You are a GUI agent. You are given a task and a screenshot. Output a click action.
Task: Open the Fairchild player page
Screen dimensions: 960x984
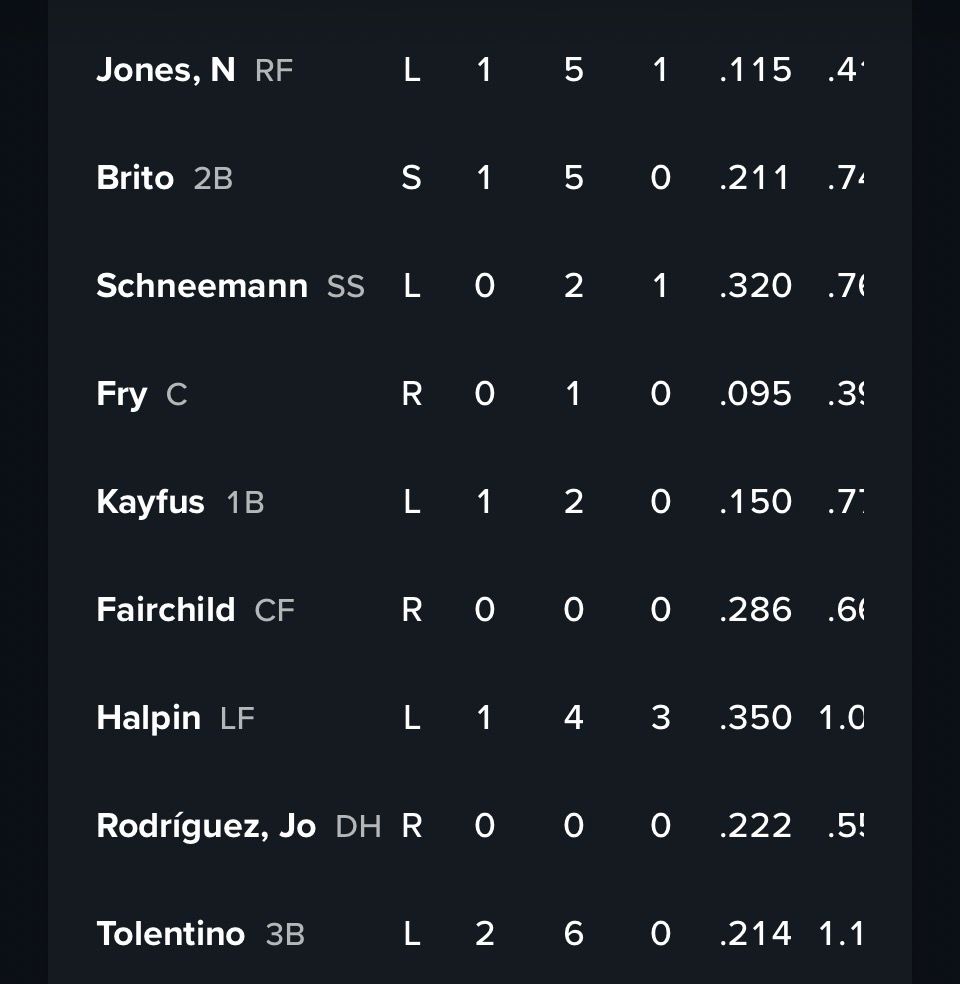click(x=166, y=610)
